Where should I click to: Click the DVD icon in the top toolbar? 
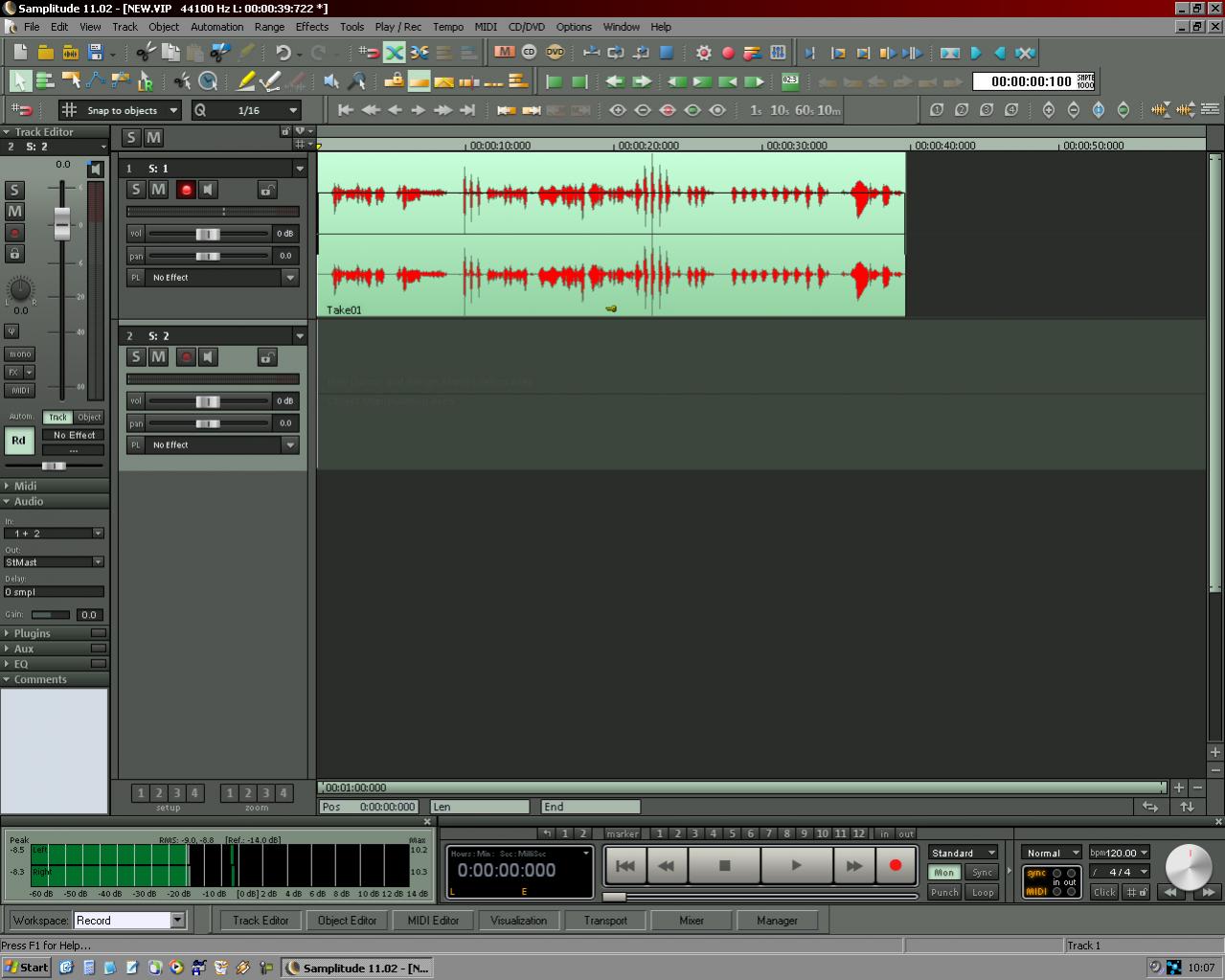coord(555,52)
